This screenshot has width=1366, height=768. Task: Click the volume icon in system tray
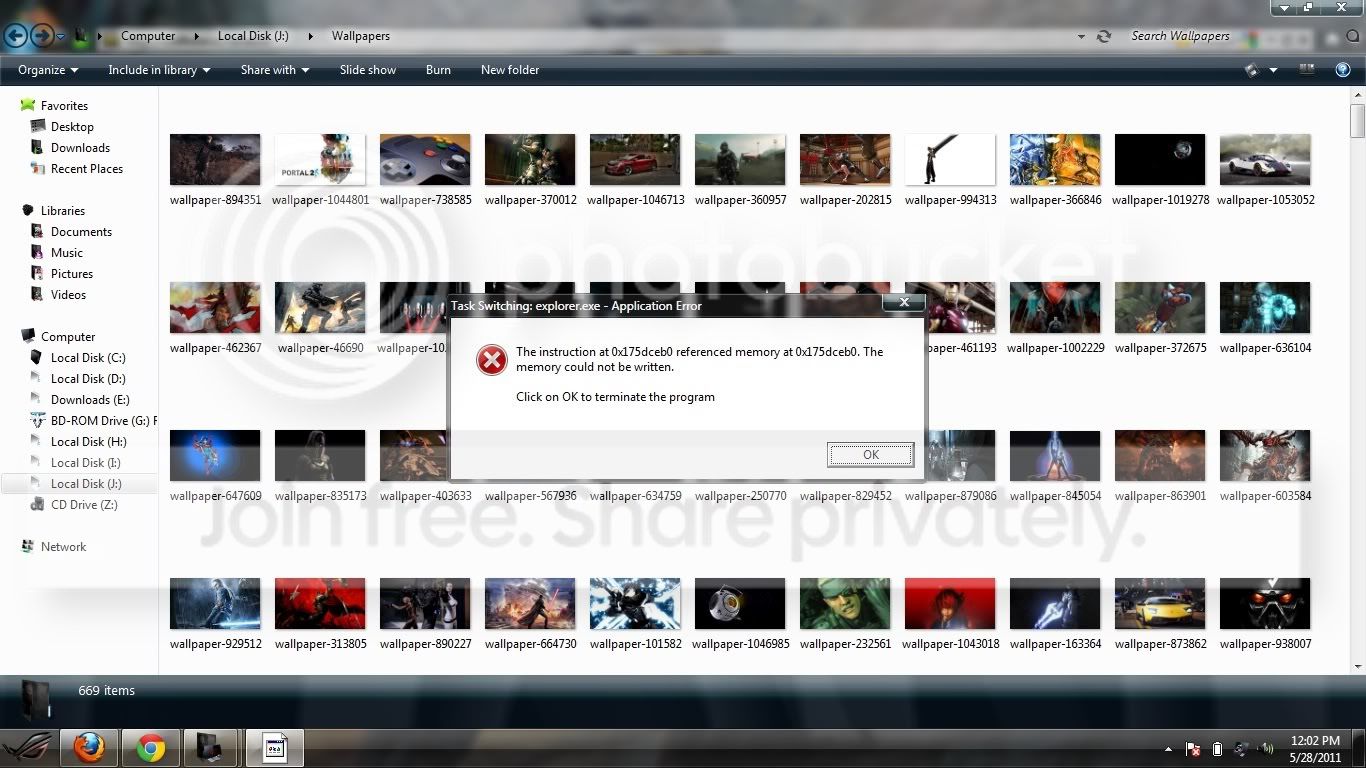tap(1267, 748)
